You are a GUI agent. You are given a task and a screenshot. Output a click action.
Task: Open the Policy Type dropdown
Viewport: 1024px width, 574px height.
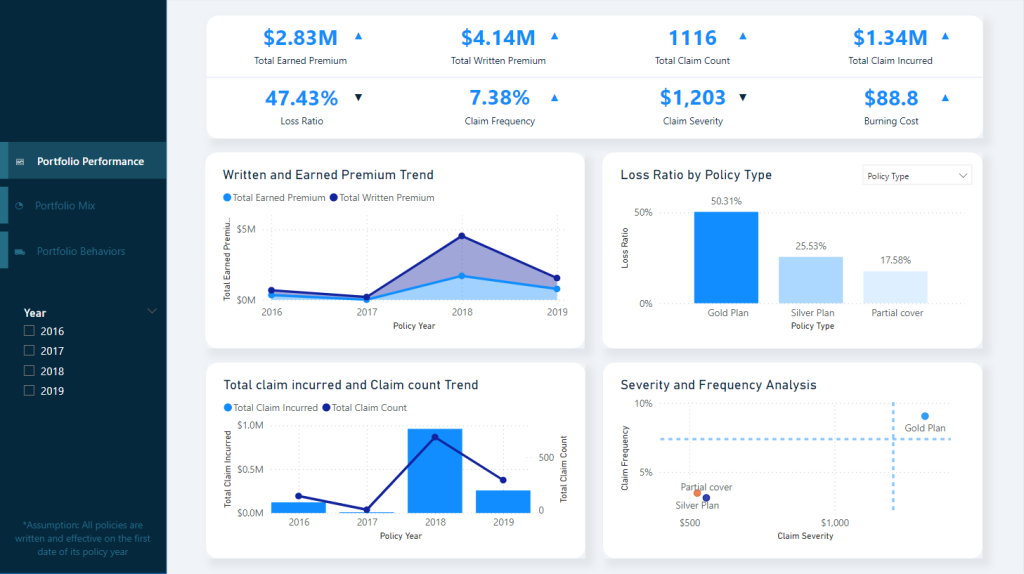pyautogui.click(x=916, y=176)
